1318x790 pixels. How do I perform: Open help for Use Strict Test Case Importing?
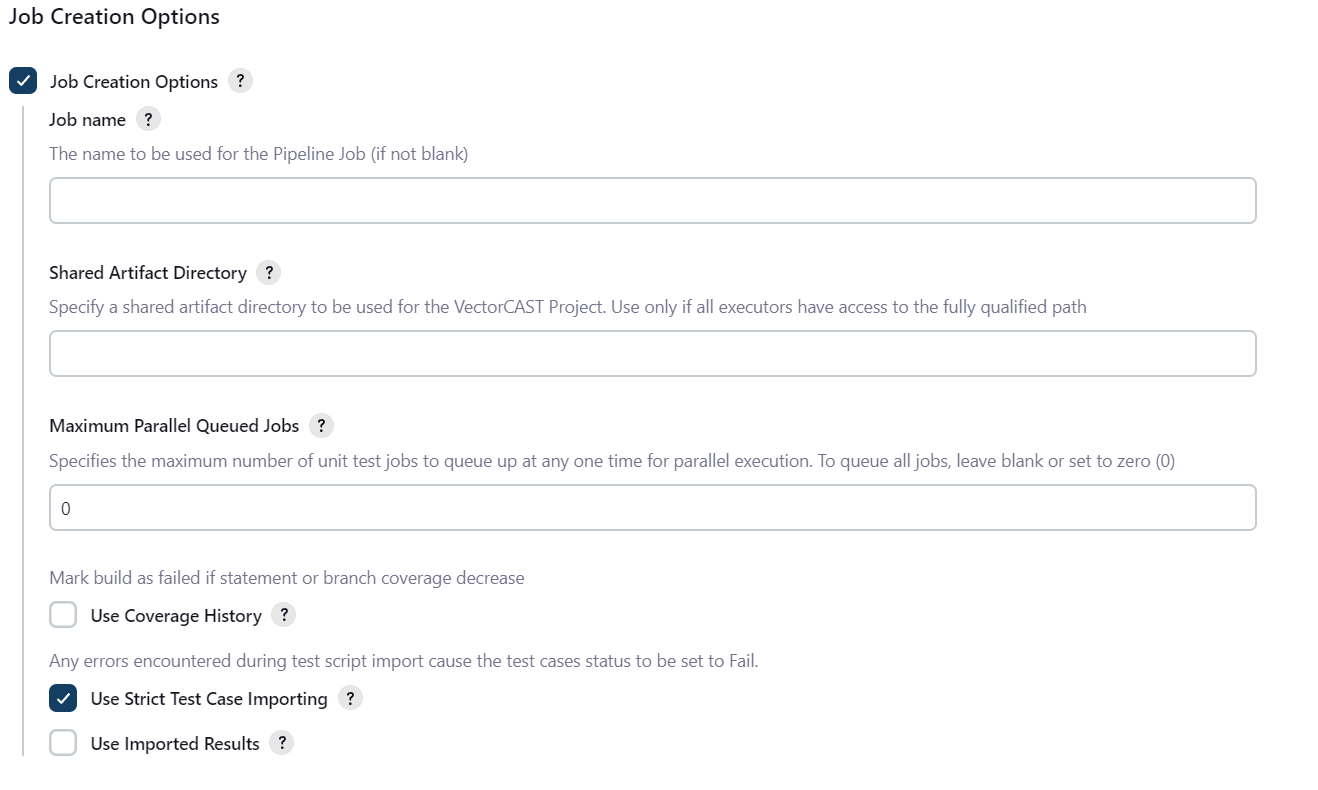[x=350, y=698]
